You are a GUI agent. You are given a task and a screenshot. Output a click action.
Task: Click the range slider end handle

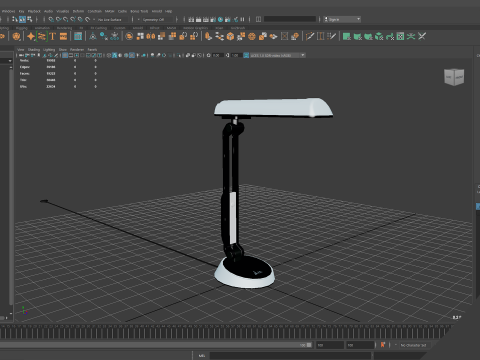tap(309, 345)
